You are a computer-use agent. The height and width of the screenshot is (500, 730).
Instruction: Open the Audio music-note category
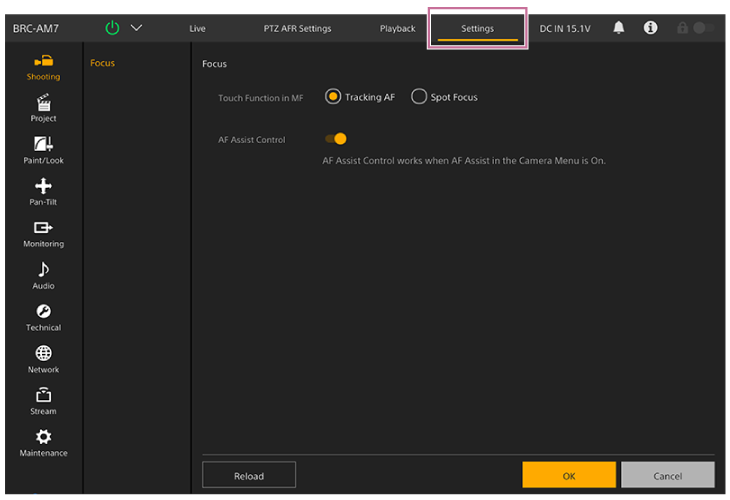[x=43, y=276]
